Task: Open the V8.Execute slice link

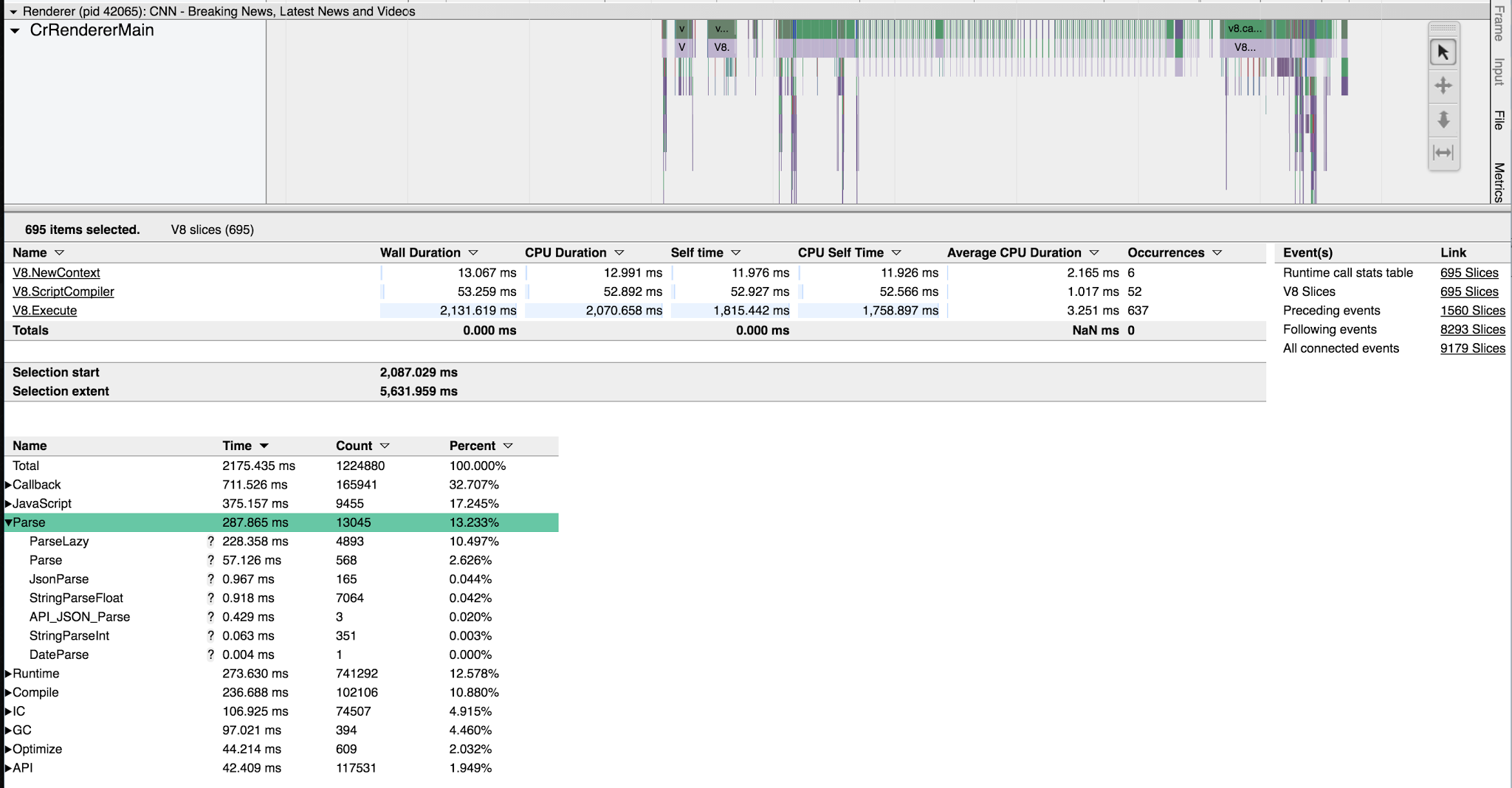Action: [44, 311]
